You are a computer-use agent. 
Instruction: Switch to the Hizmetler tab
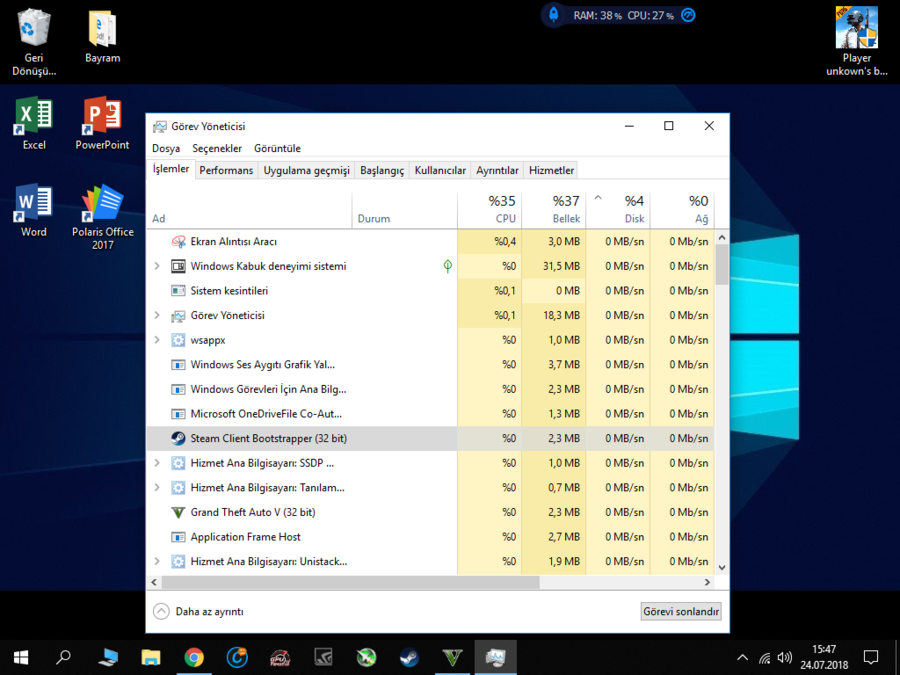(x=551, y=170)
